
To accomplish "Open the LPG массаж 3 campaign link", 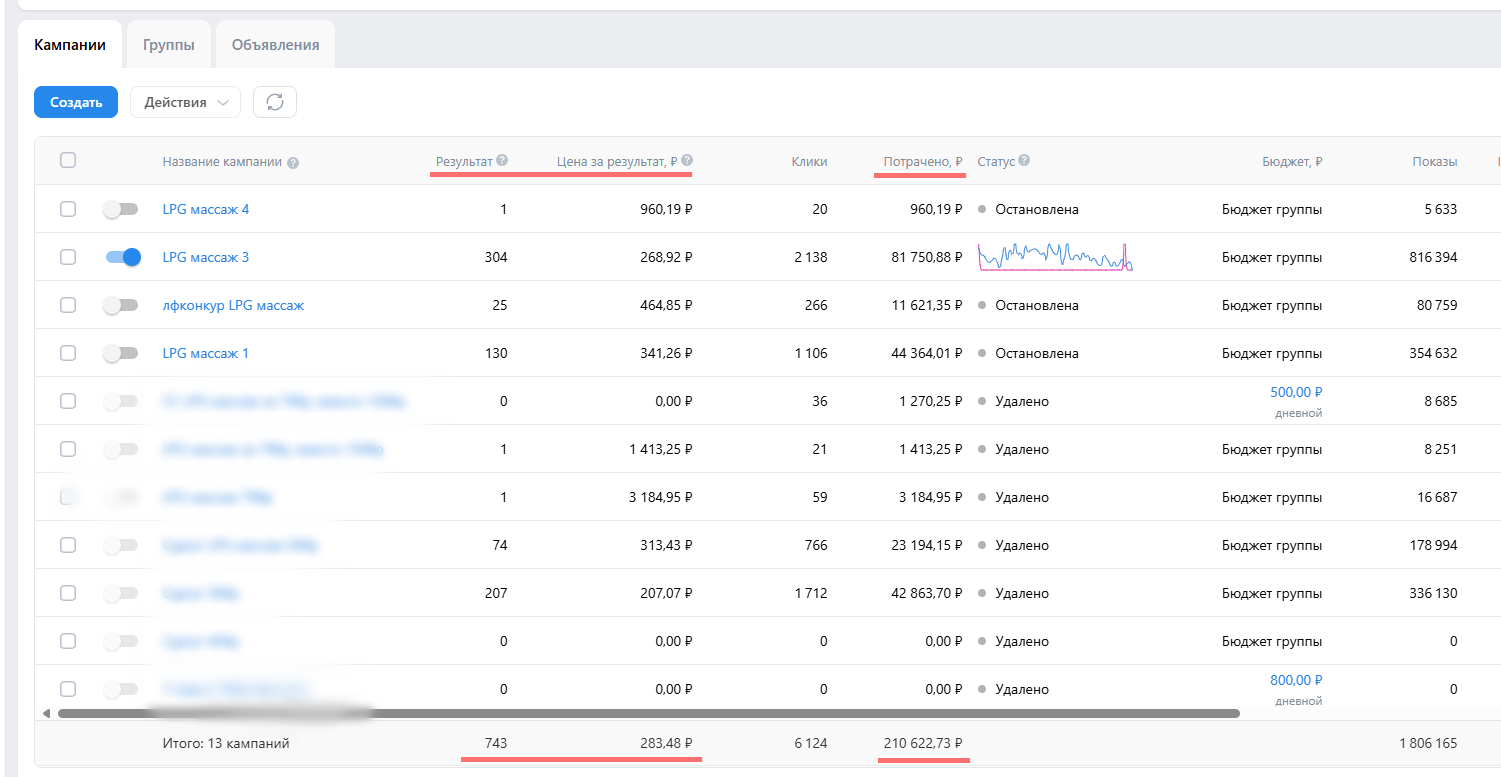I will 206,257.
